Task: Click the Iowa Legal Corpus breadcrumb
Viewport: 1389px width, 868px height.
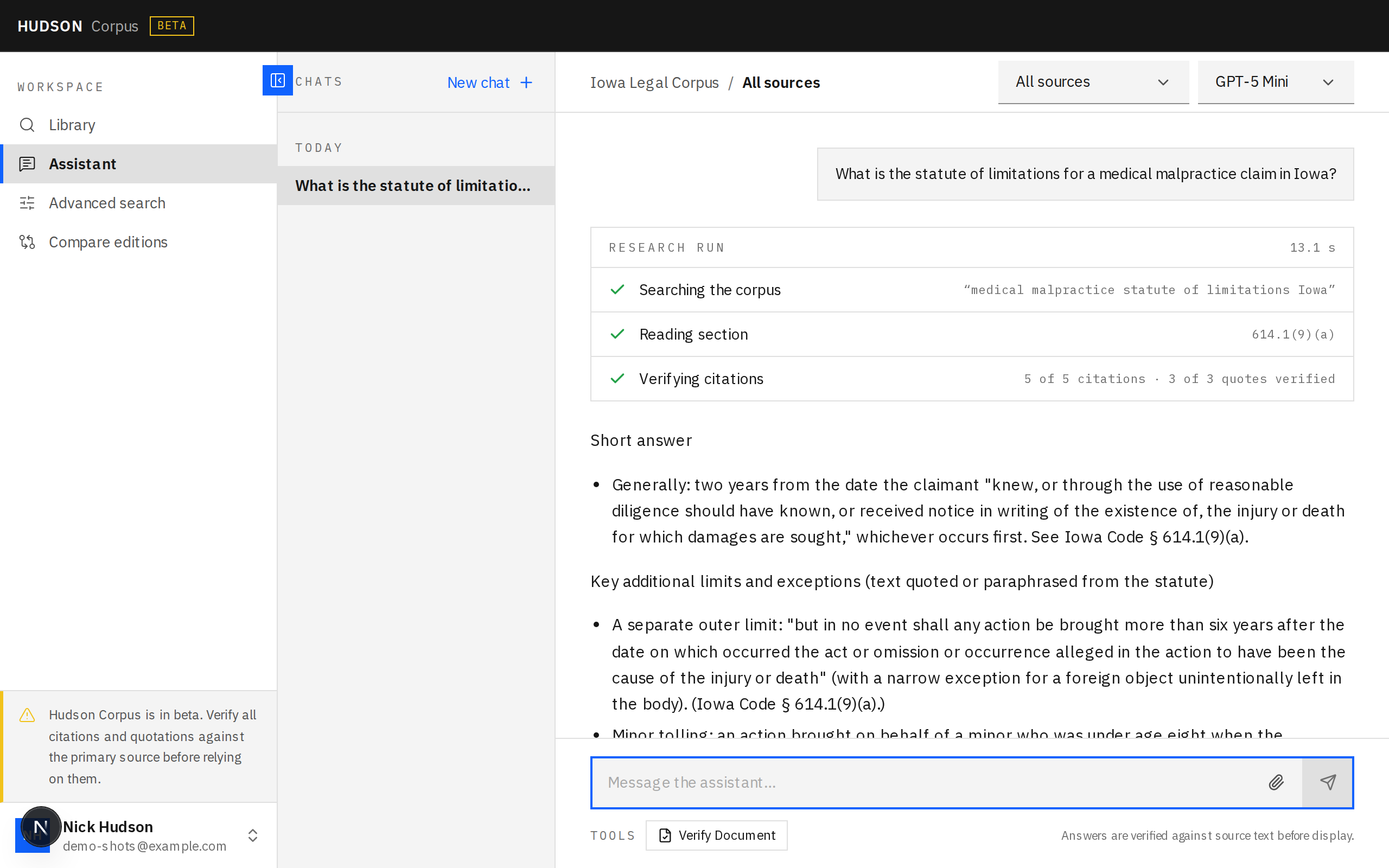Action: point(654,82)
